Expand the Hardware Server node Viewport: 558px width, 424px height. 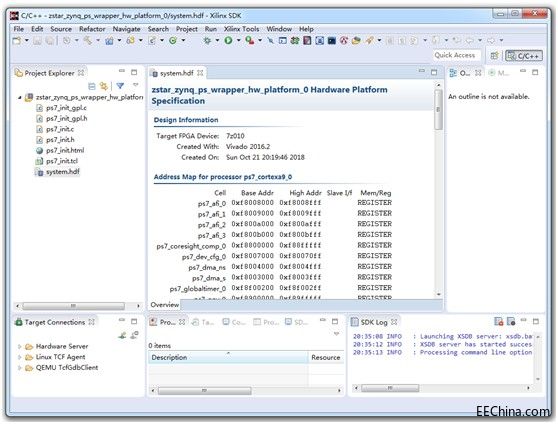20,346
